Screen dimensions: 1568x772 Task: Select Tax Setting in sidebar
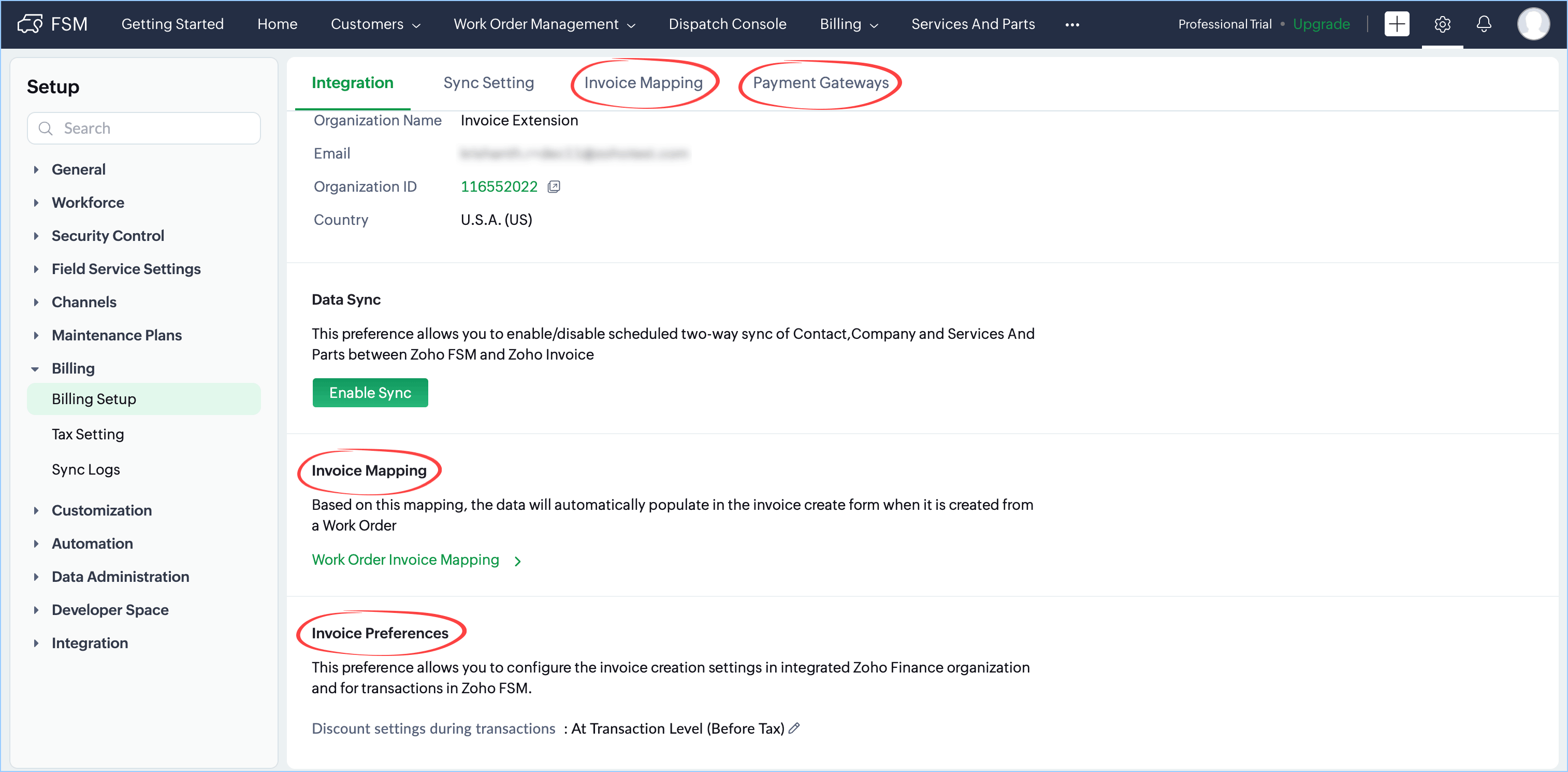tap(88, 434)
